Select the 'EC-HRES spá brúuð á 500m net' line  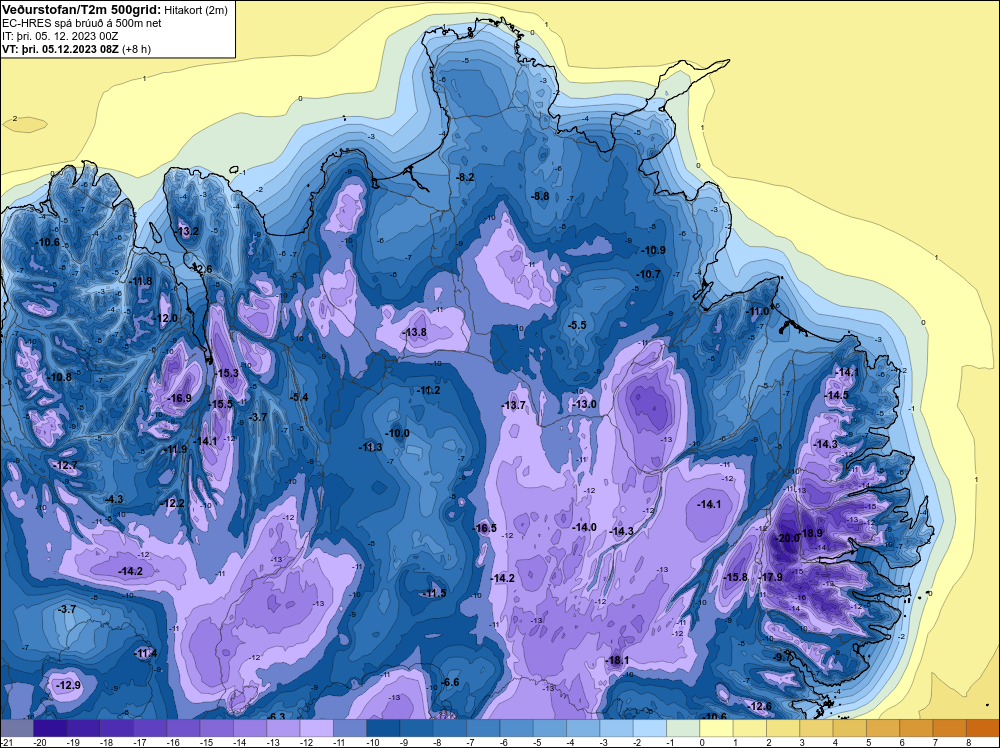coord(82,23)
